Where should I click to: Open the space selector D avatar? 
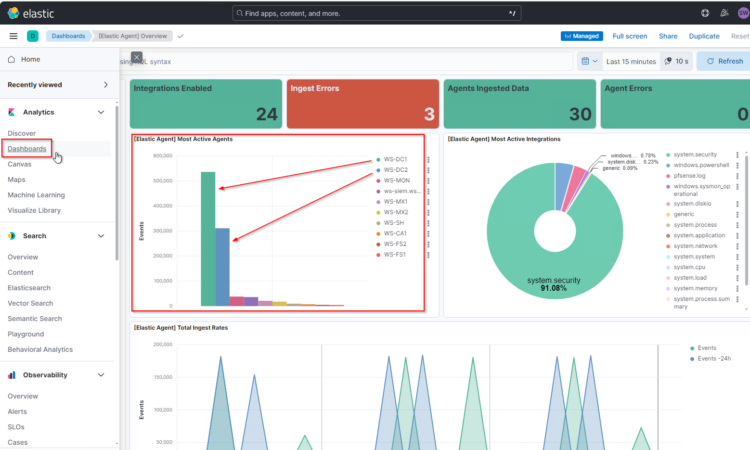point(33,36)
